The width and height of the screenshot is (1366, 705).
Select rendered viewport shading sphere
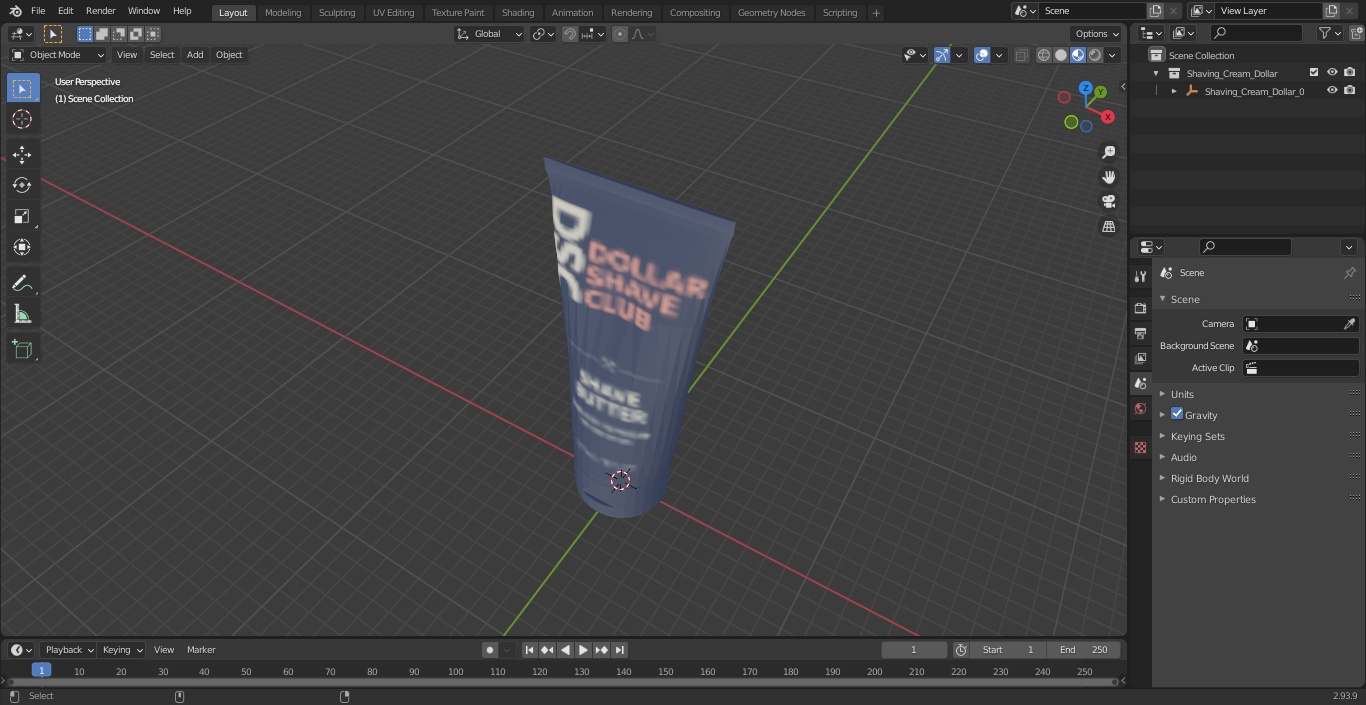1095,55
